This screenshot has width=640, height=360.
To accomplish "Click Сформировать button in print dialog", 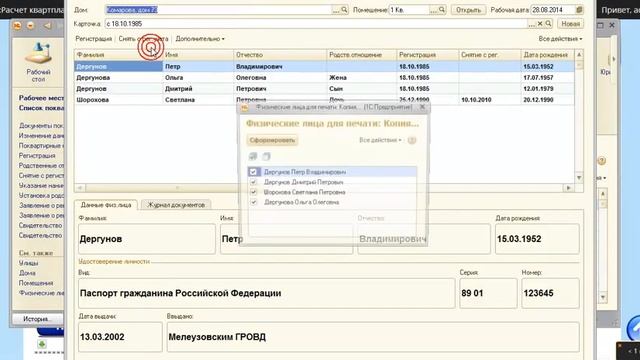I will click(x=272, y=140).
